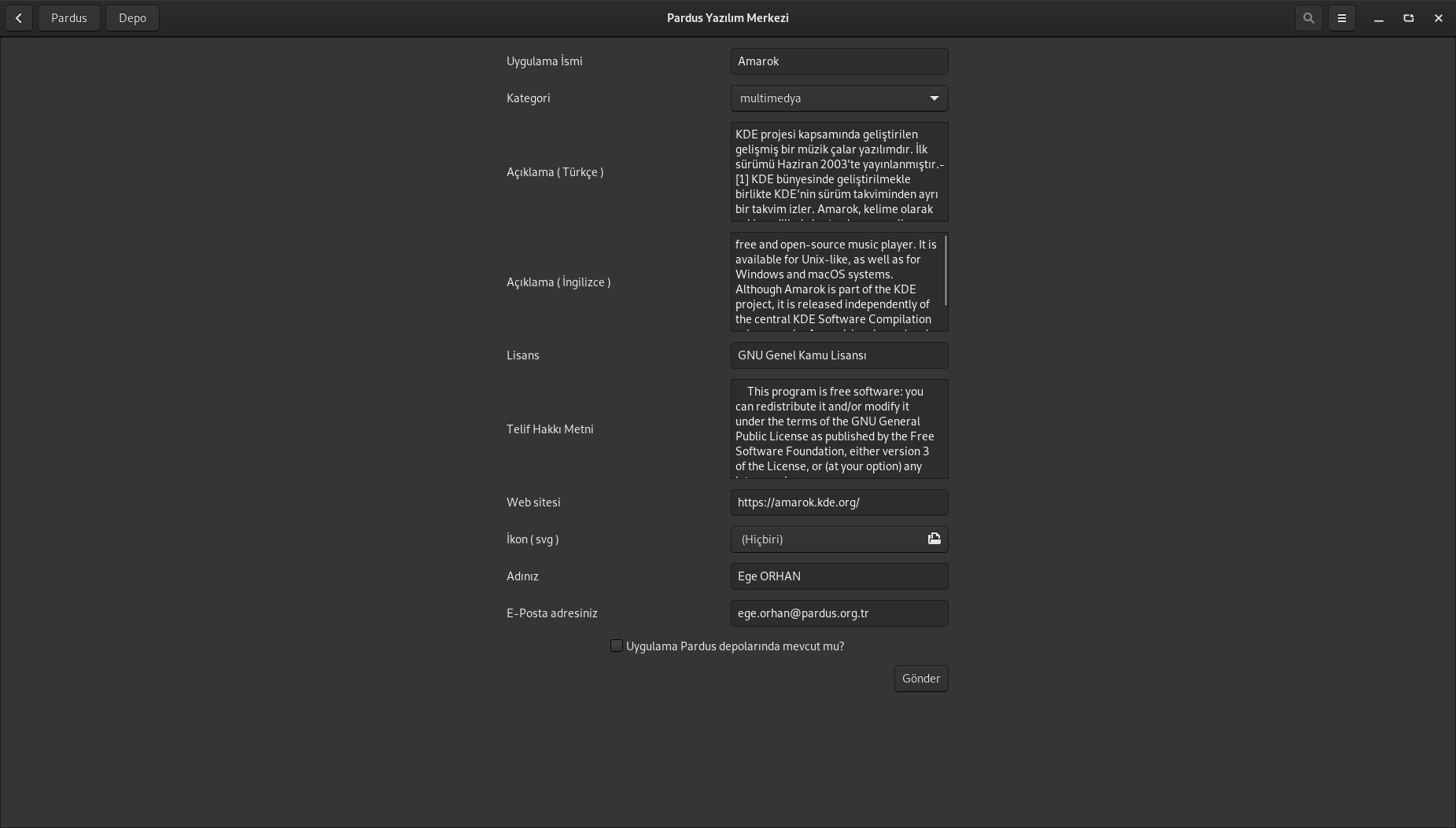Click the file browse icon for İkon

[934, 539]
